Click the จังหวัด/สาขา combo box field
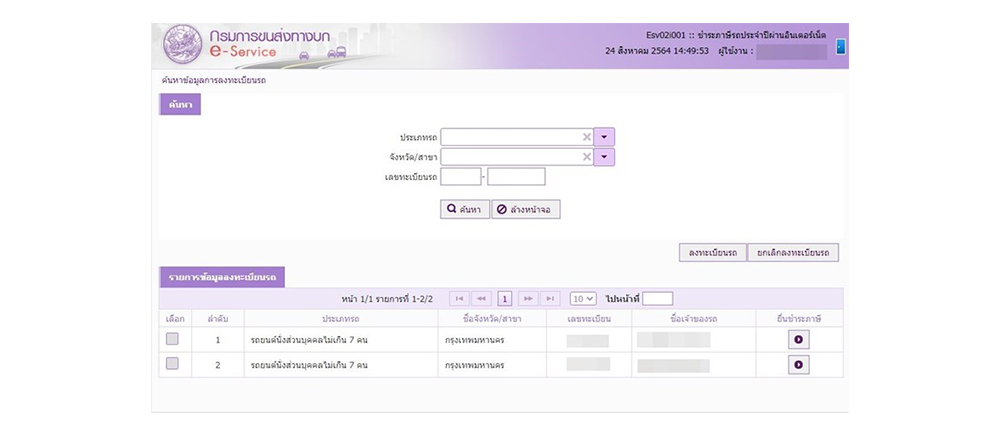The image size is (1000, 436). [517, 157]
